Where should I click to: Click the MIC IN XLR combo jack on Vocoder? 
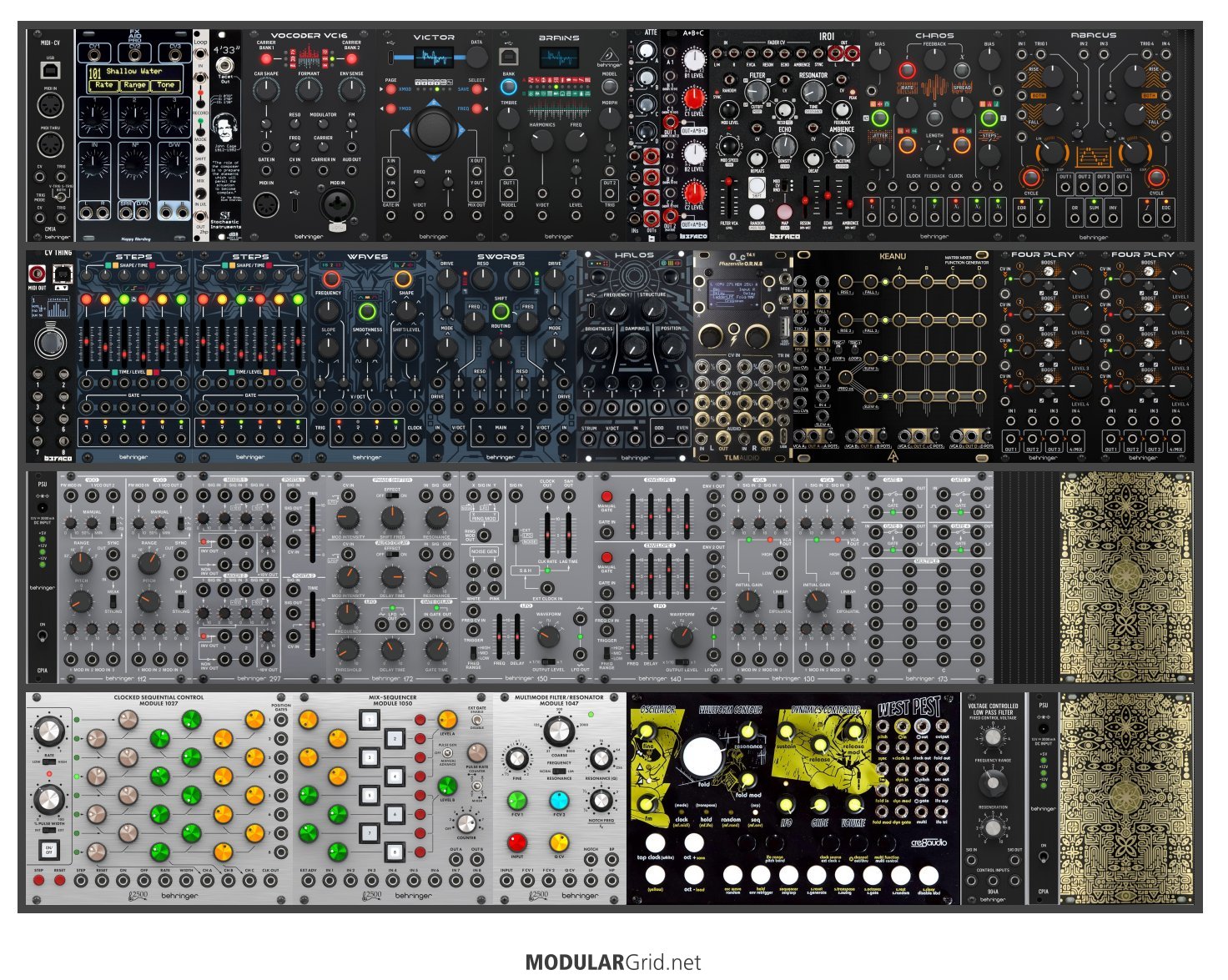[x=336, y=205]
